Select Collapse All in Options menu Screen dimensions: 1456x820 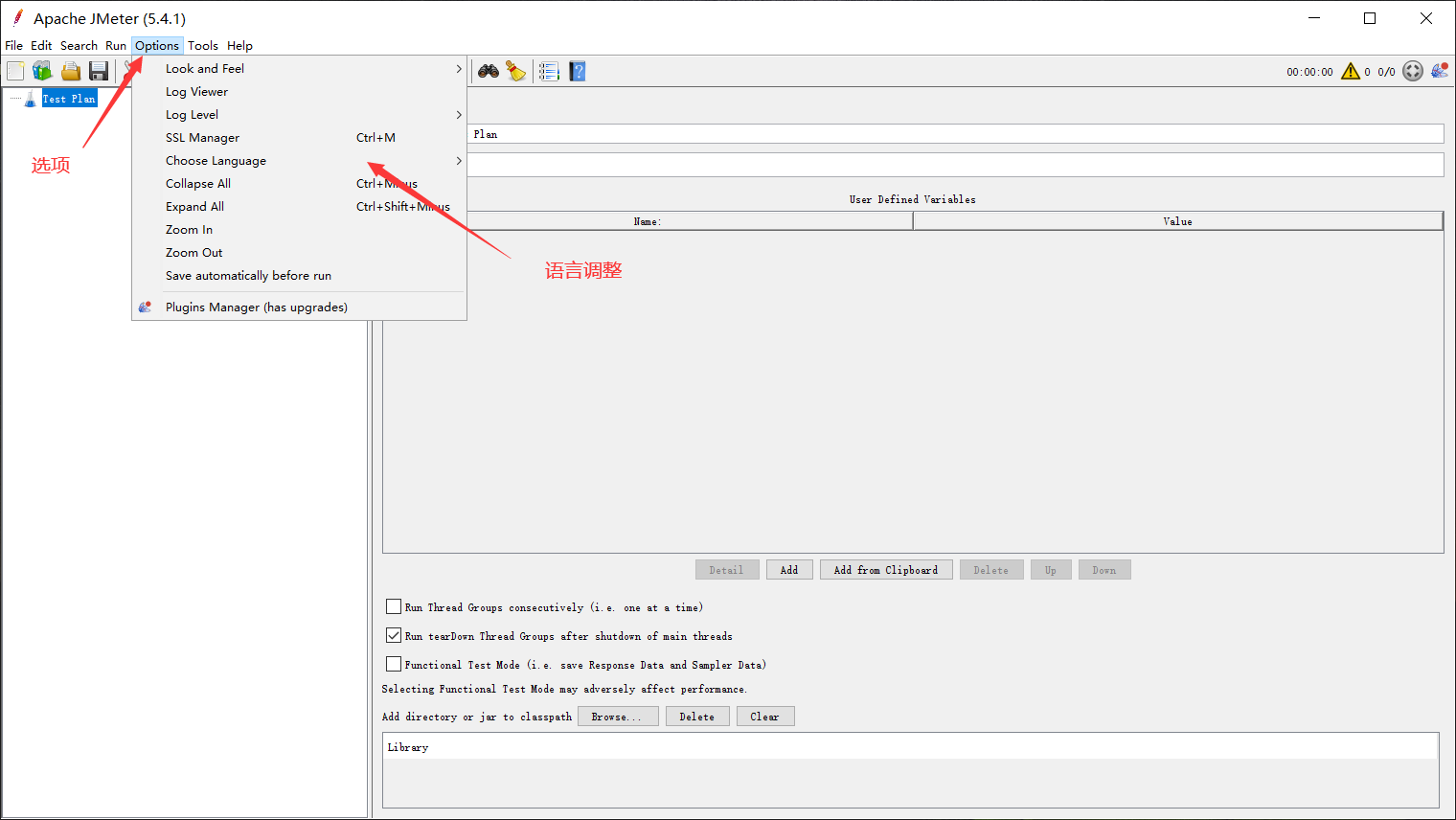[299, 184]
